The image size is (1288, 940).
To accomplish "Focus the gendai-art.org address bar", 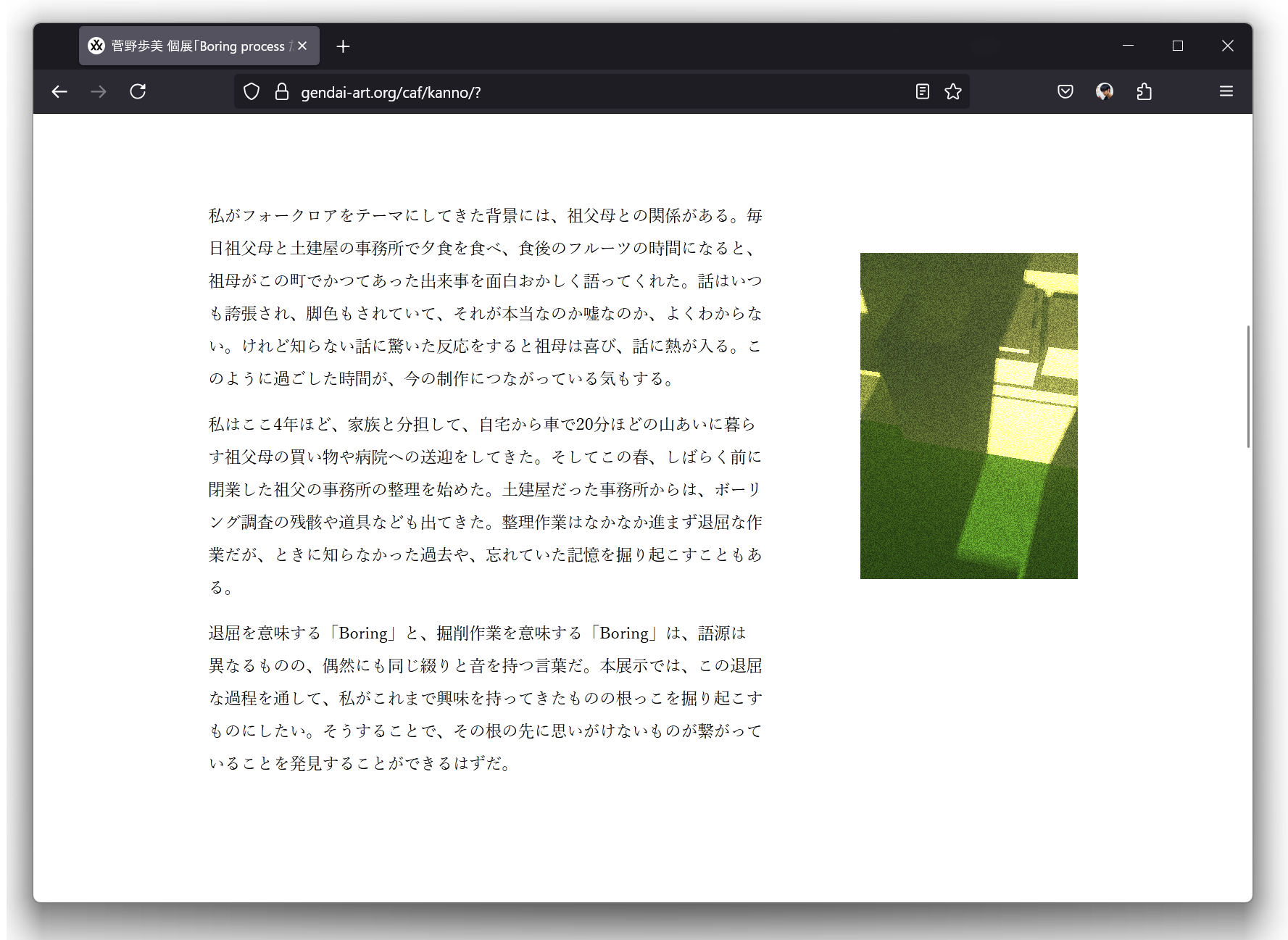I will point(580,92).
